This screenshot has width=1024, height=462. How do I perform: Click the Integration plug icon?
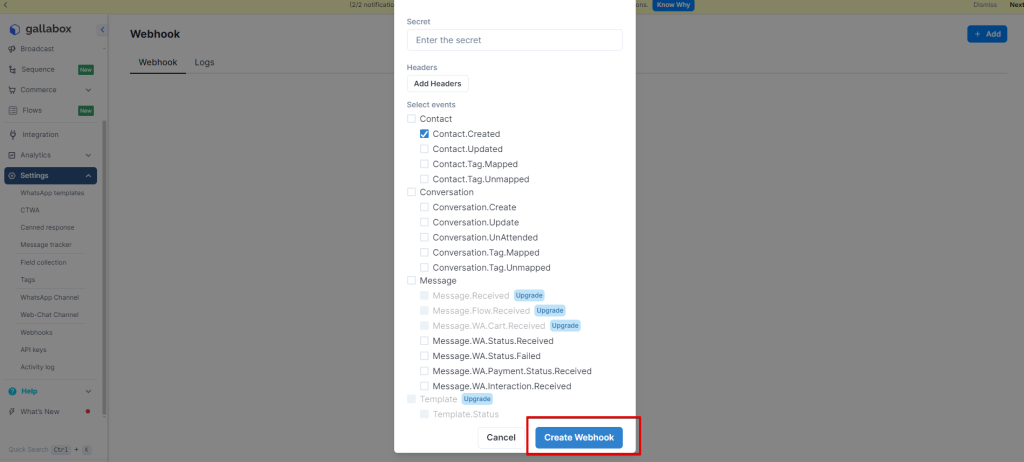[x=12, y=135]
